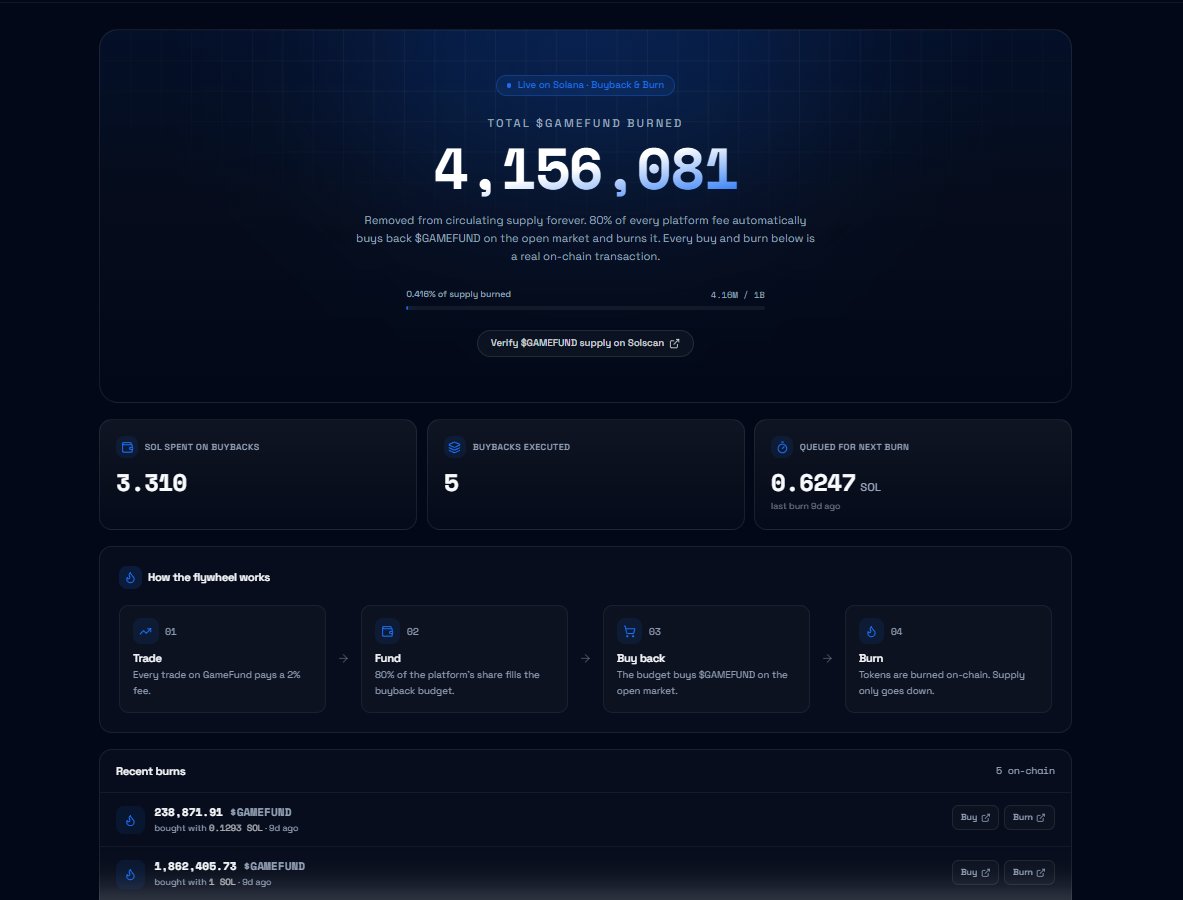Screen dimensions: 1183x900
Task: Click the 238,871.91 $GAMEFUND amount
Action: 223,812
